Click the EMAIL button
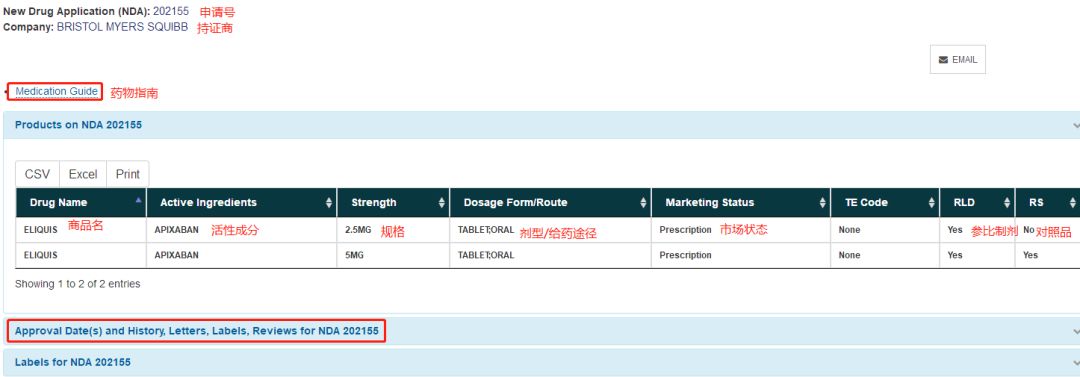Viewport: 1080px width, 377px height. (x=957, y=59)
